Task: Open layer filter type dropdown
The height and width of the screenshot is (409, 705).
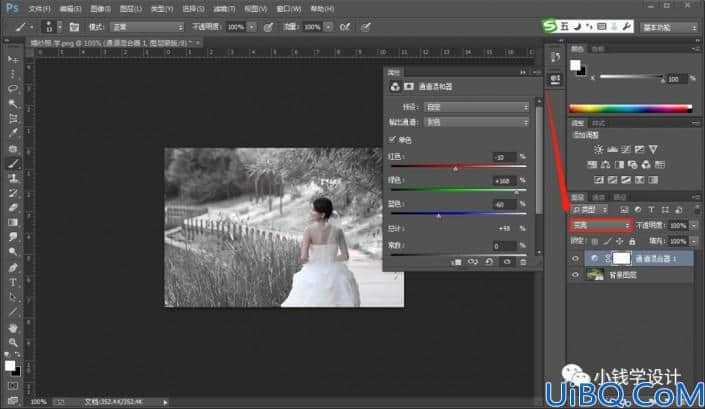Action: (589, 210)
